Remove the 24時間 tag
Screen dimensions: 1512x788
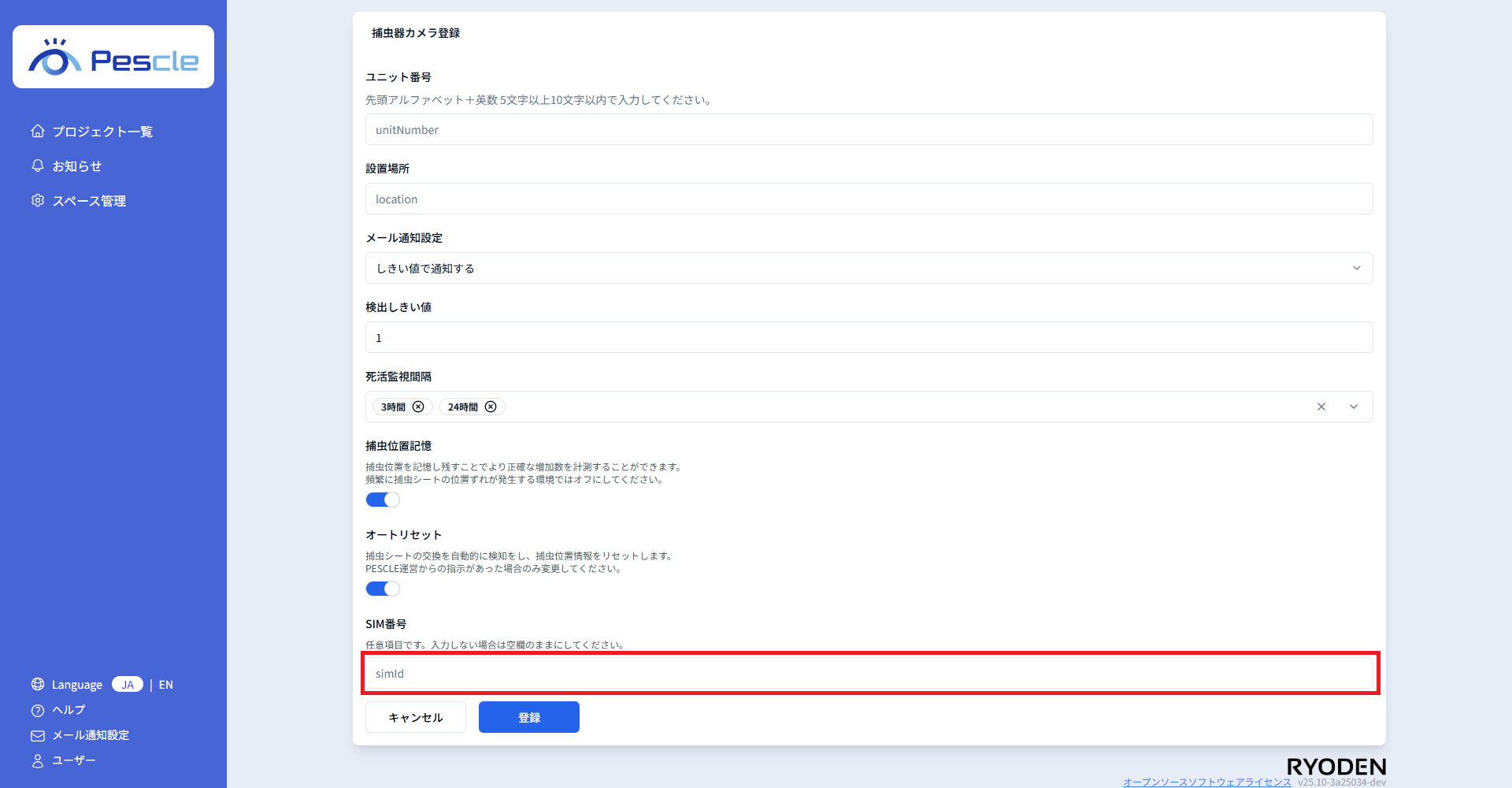coord(491,407)
